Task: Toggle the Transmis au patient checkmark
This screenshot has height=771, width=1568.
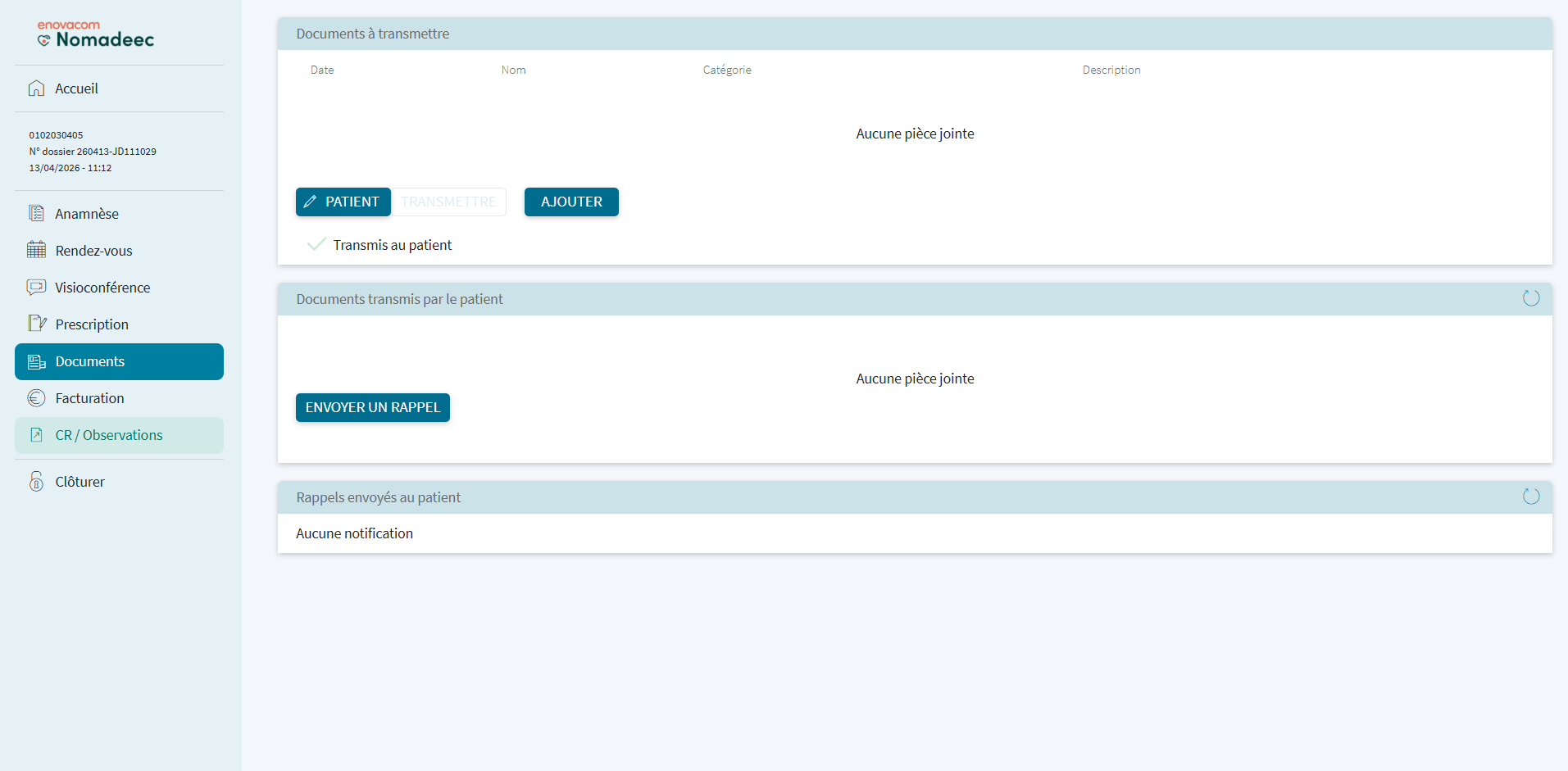Action: pyautogui.click(x=316, y=244)
